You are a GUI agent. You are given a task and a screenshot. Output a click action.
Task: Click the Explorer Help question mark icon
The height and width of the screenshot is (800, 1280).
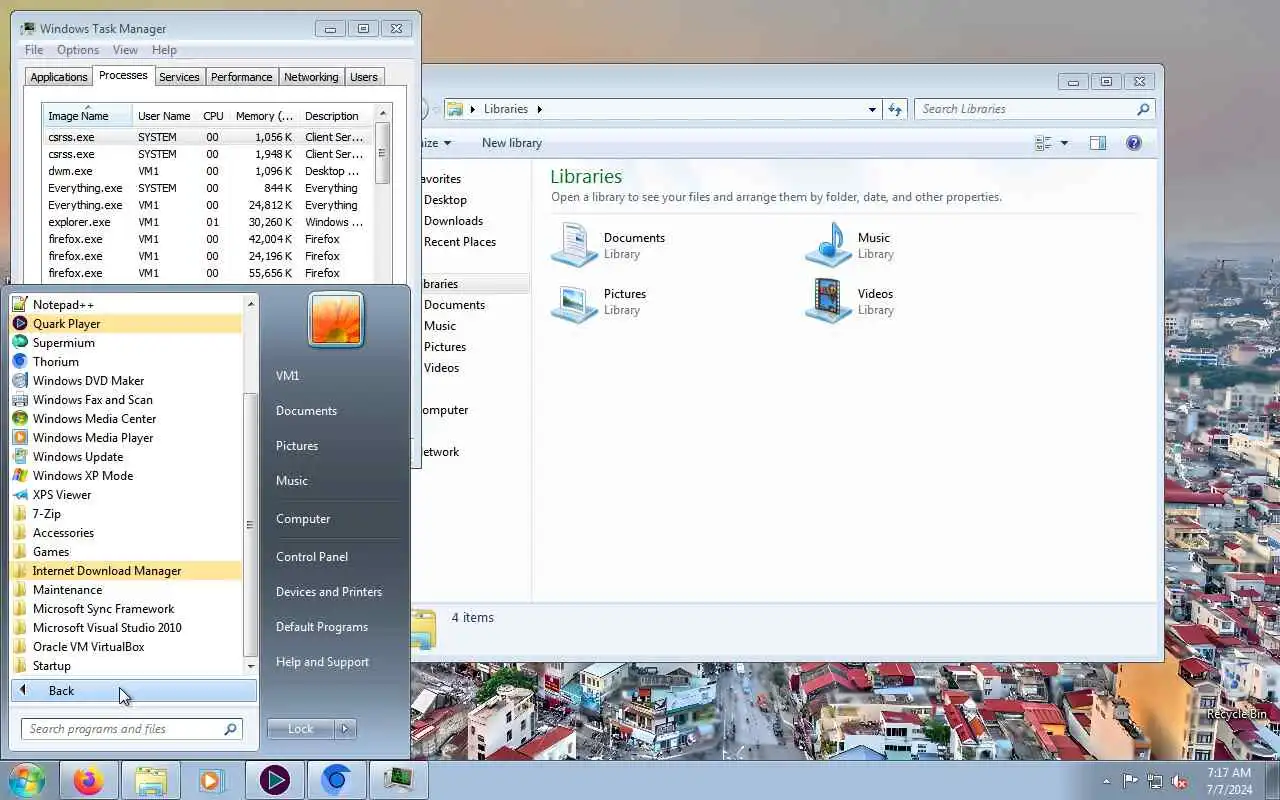click(x=1134, y=143)
